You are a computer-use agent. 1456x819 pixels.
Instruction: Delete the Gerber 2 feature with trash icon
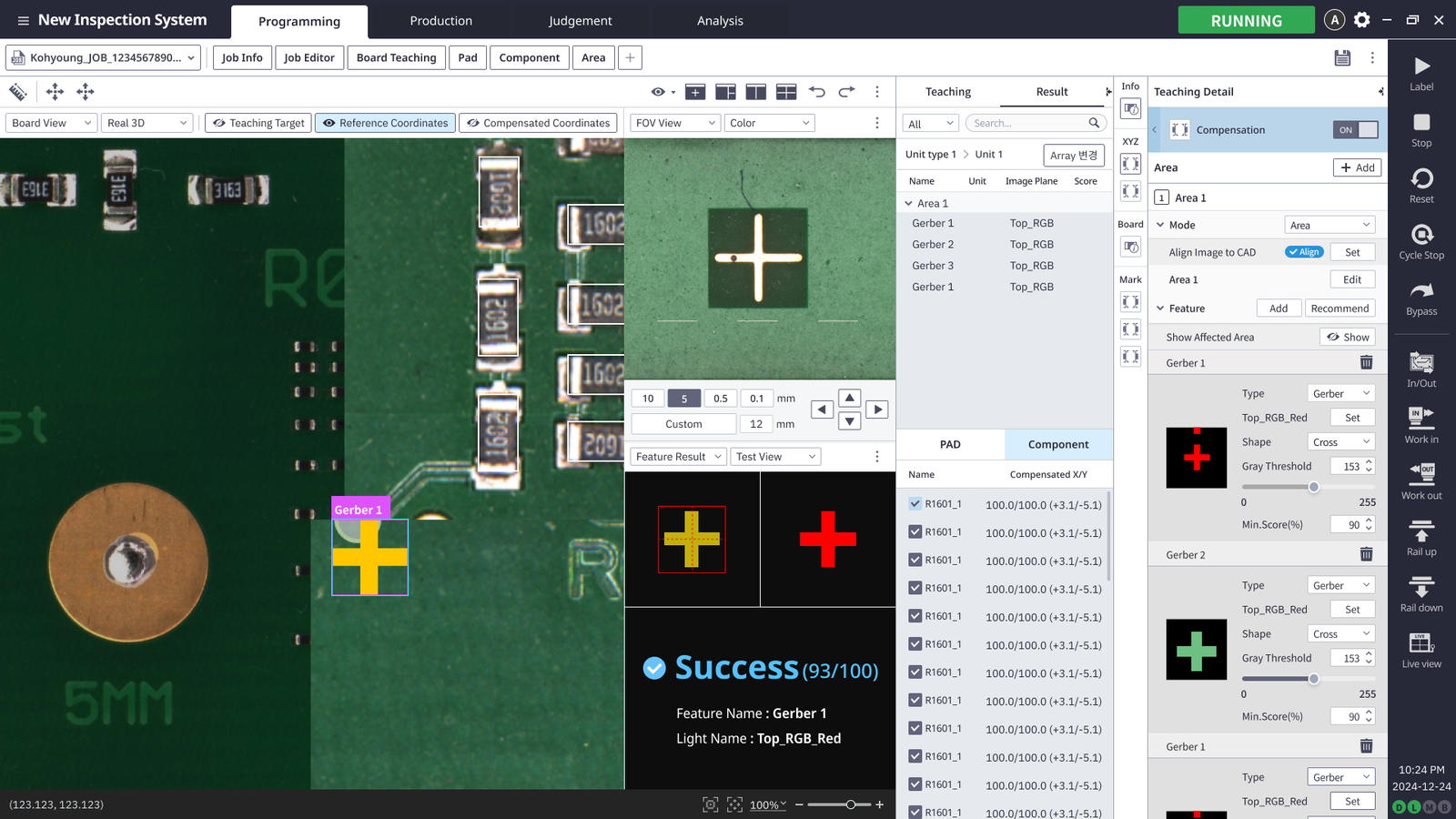tap(1366, 554)
